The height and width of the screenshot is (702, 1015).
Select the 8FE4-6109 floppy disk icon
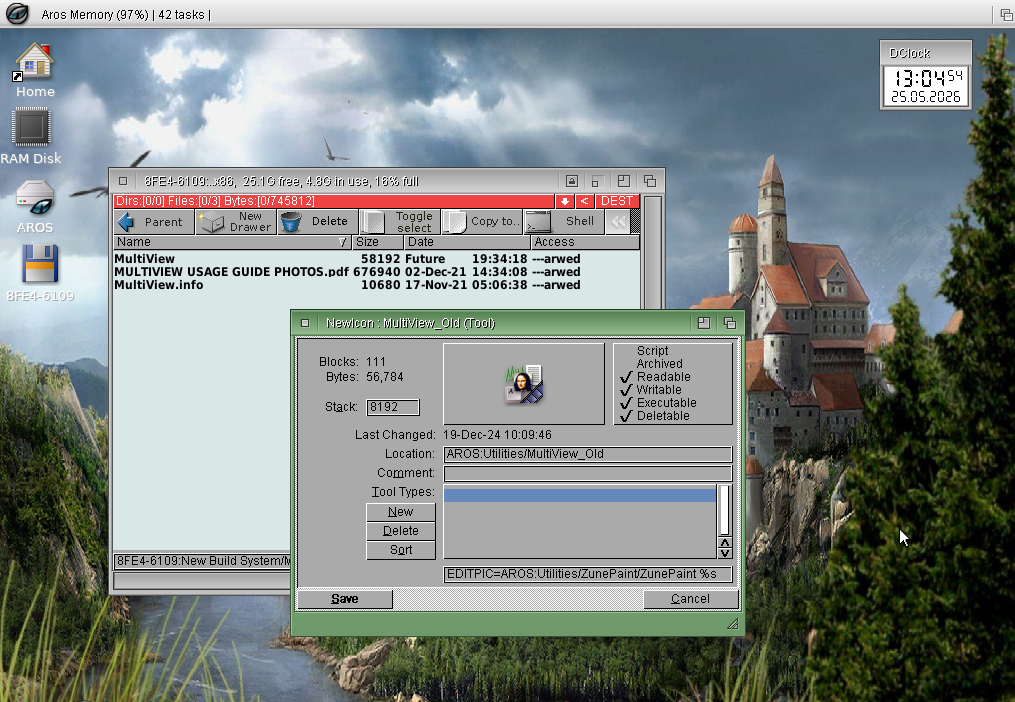point(39,273)
